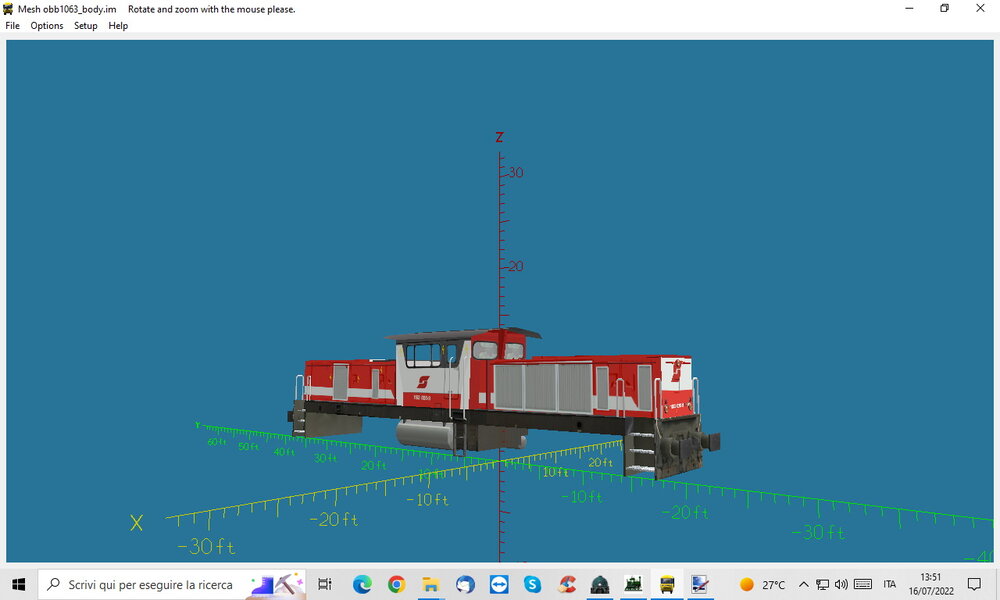Open the Windows Start menu
This screenshot has height=600, width=1000.
tap(18, 584)
